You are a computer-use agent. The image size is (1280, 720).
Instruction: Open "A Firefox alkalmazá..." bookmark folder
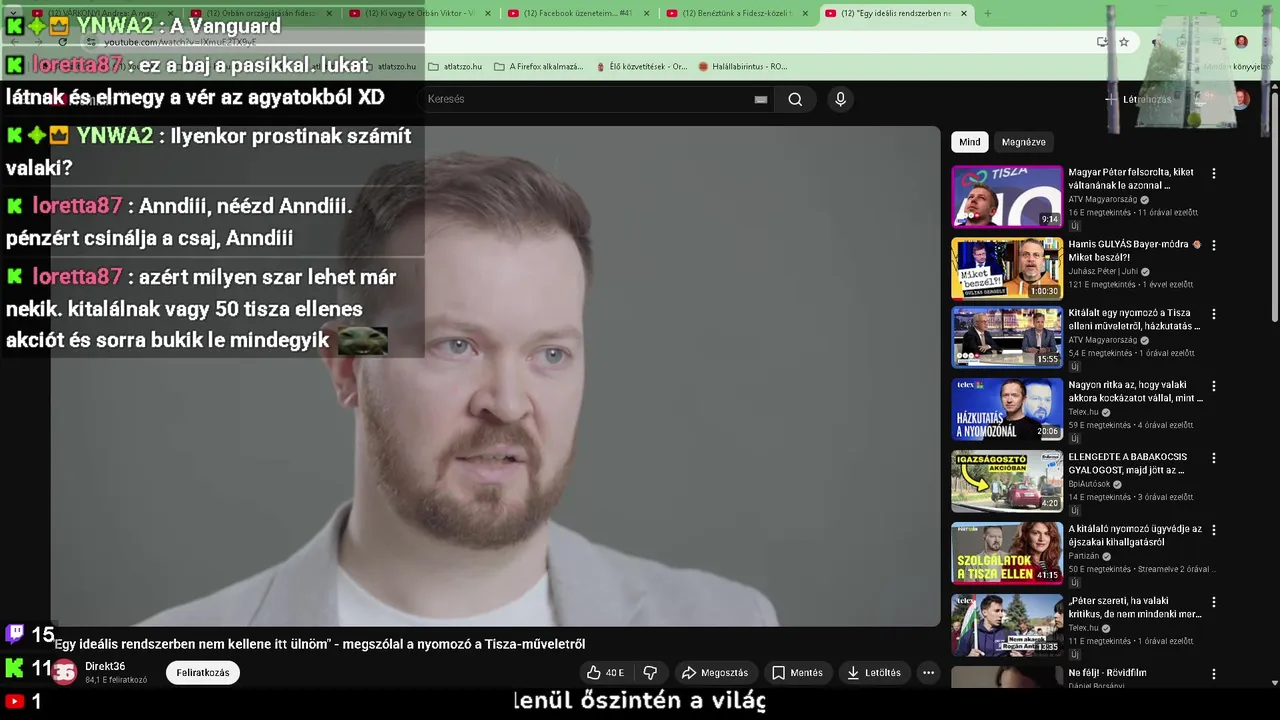point(538,67)
